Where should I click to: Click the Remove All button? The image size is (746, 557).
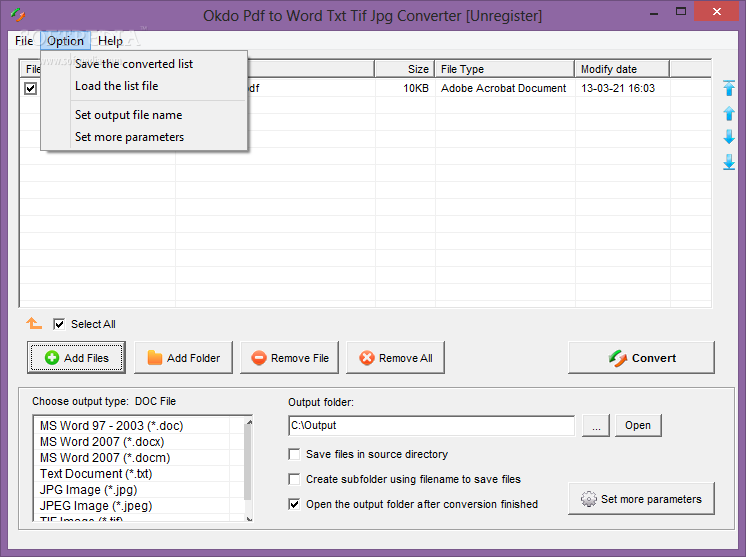[x=396, y=358]
